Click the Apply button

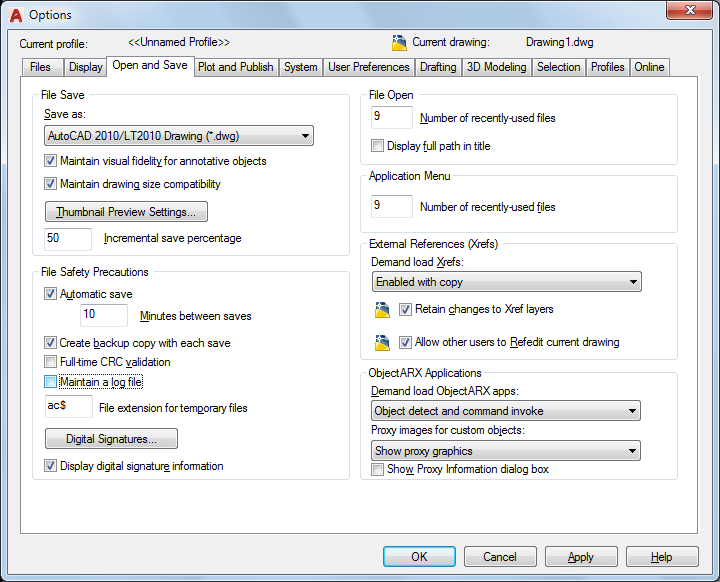tap(581, 557)
